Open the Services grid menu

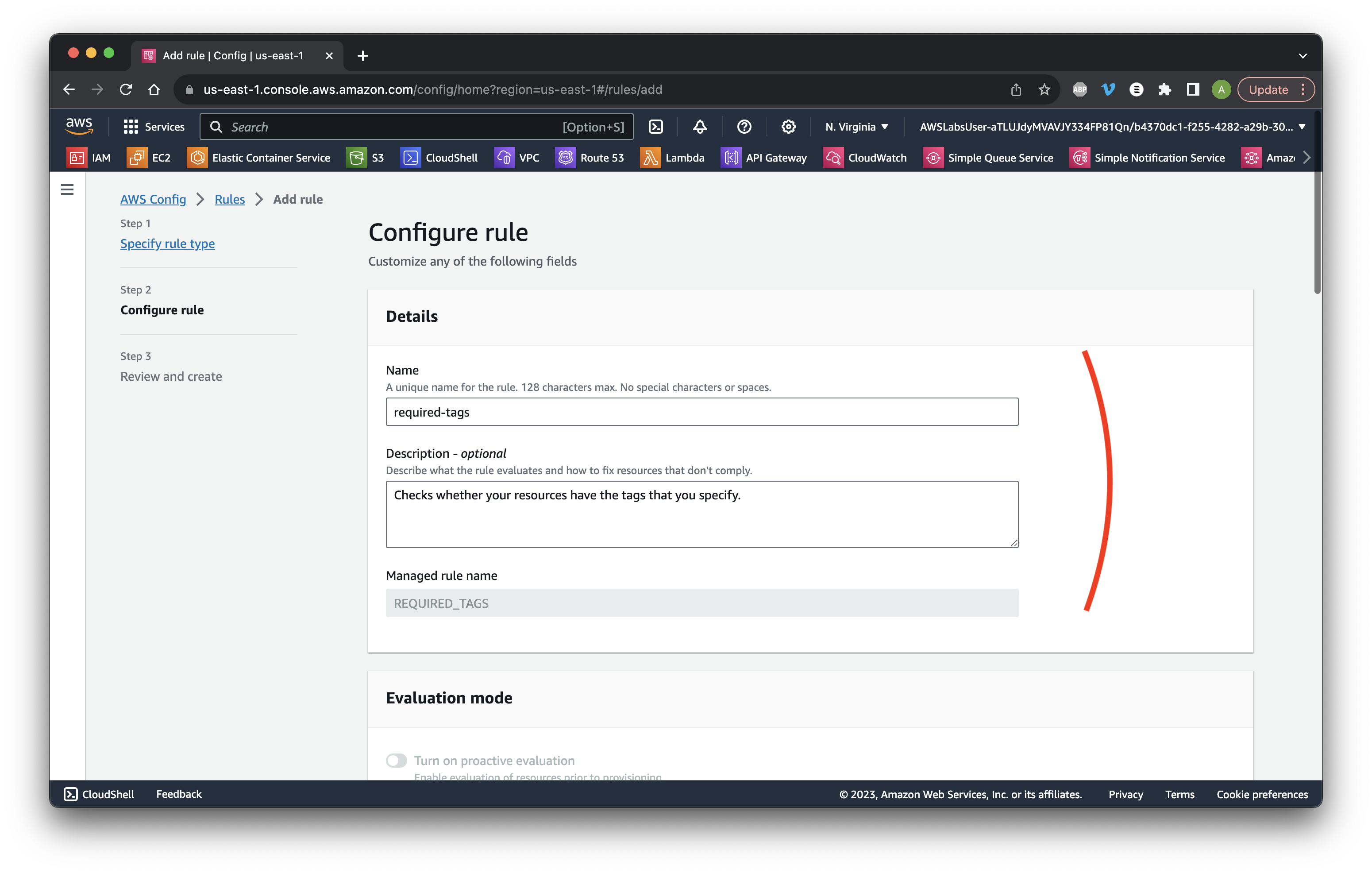154,127
